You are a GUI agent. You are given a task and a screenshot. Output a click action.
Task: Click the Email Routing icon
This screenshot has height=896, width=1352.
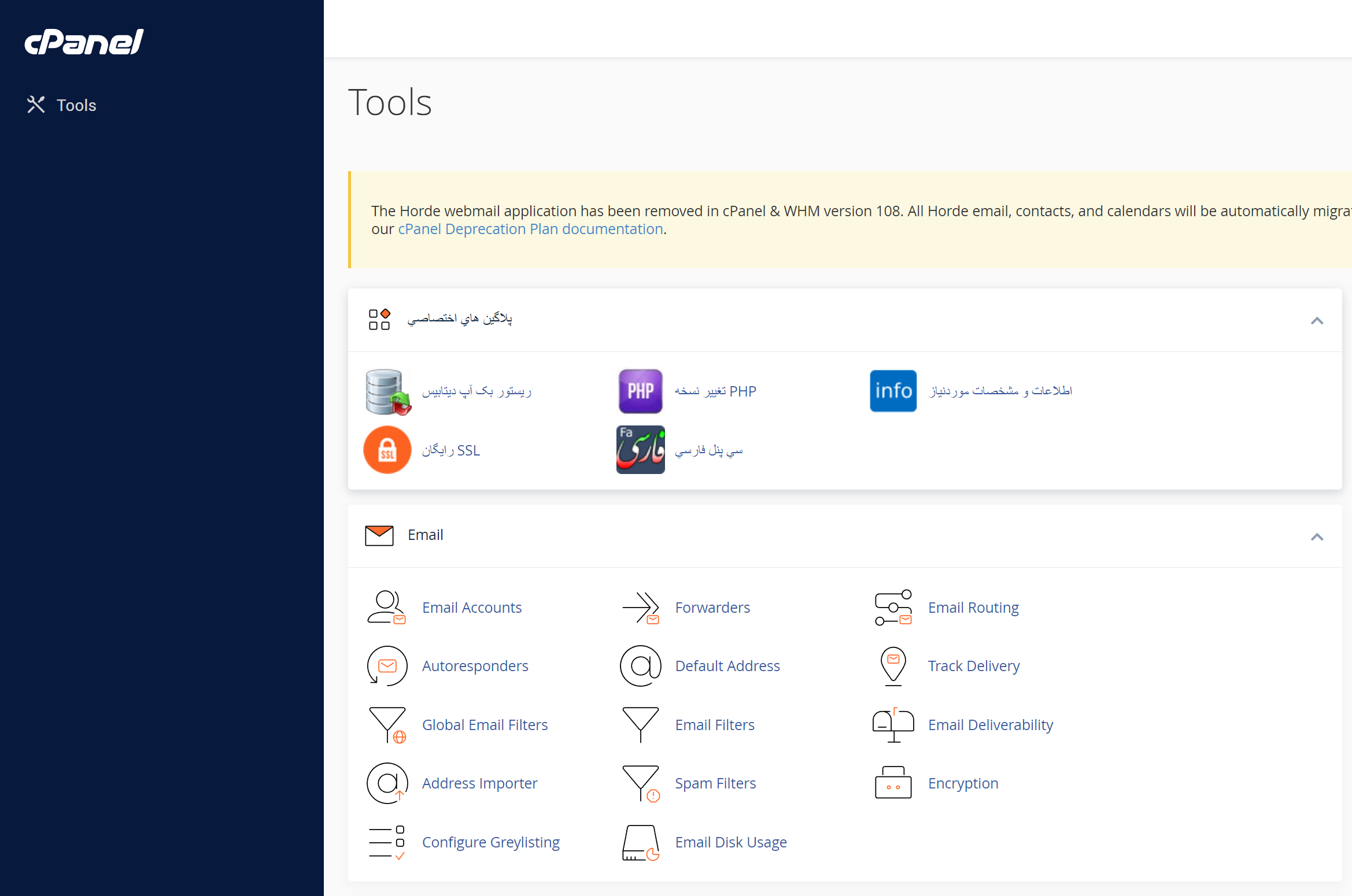(893, 608)
